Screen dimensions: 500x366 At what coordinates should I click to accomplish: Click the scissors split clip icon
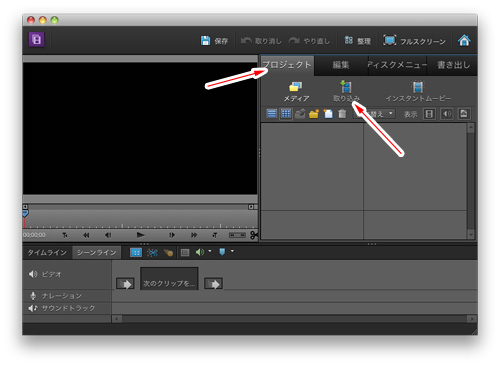(254, 235)
